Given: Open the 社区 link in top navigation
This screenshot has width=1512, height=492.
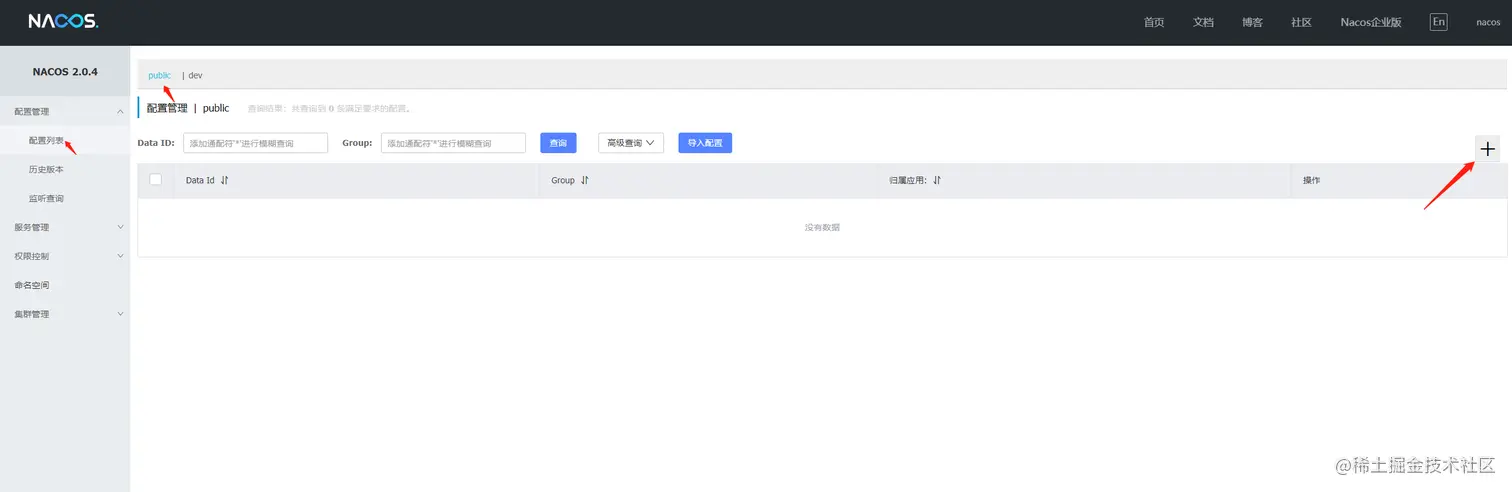Looking at the screenshot, I should click(x=1301, y=22).
